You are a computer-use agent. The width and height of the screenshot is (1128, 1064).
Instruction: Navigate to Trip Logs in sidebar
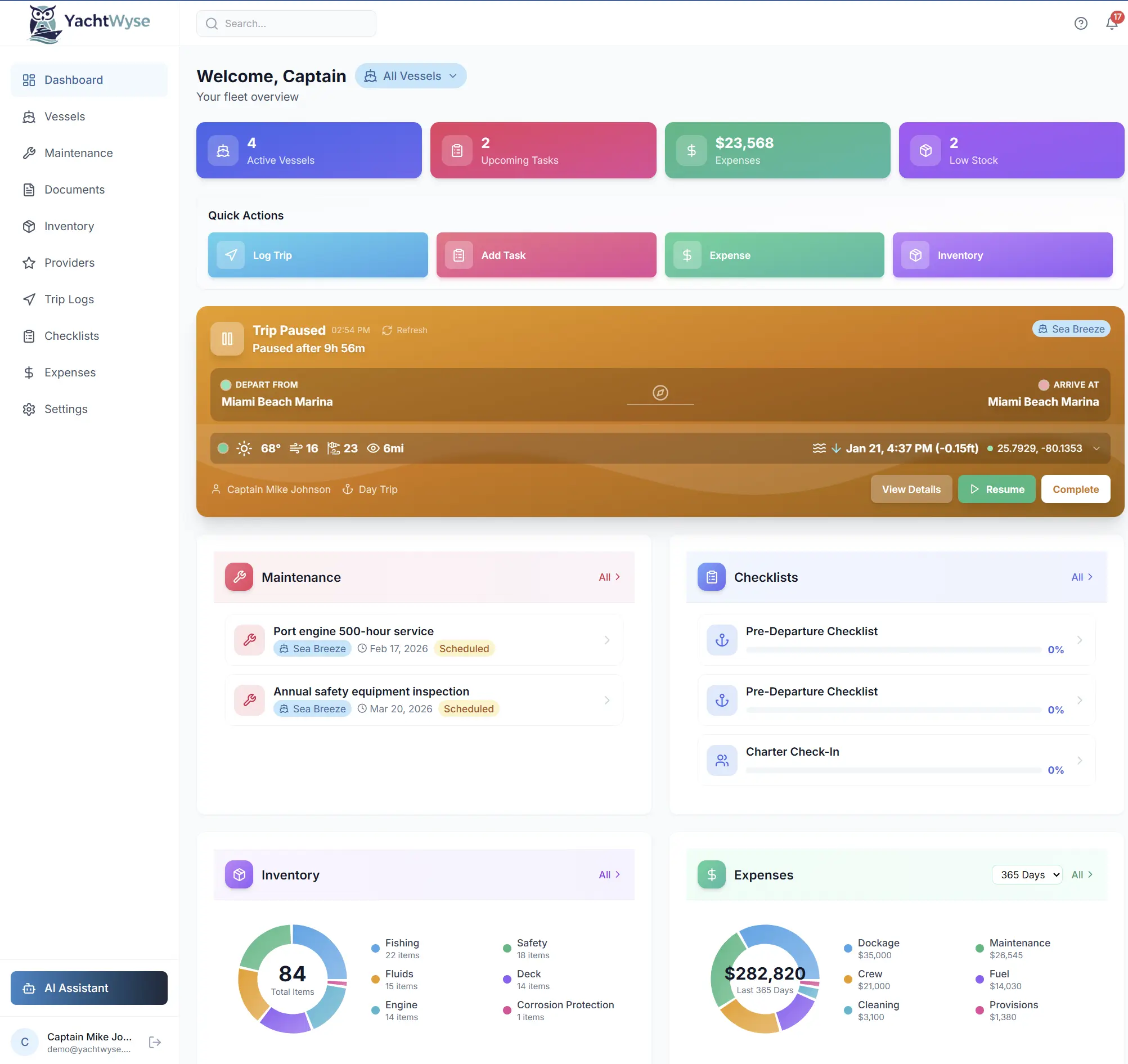tap(69, 299)
